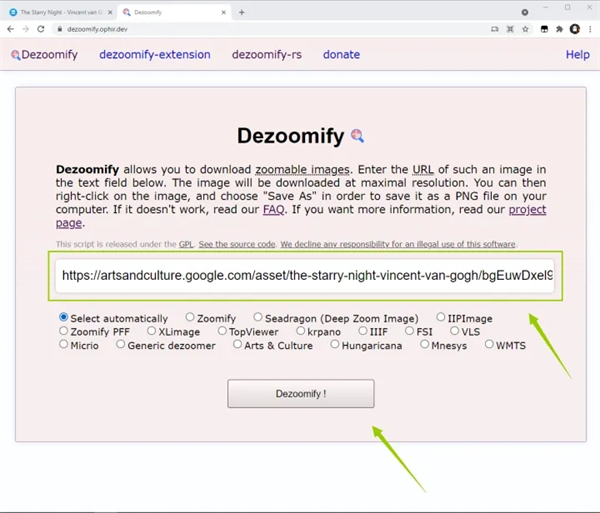Click the browser address bar URL

coord(97,29)
